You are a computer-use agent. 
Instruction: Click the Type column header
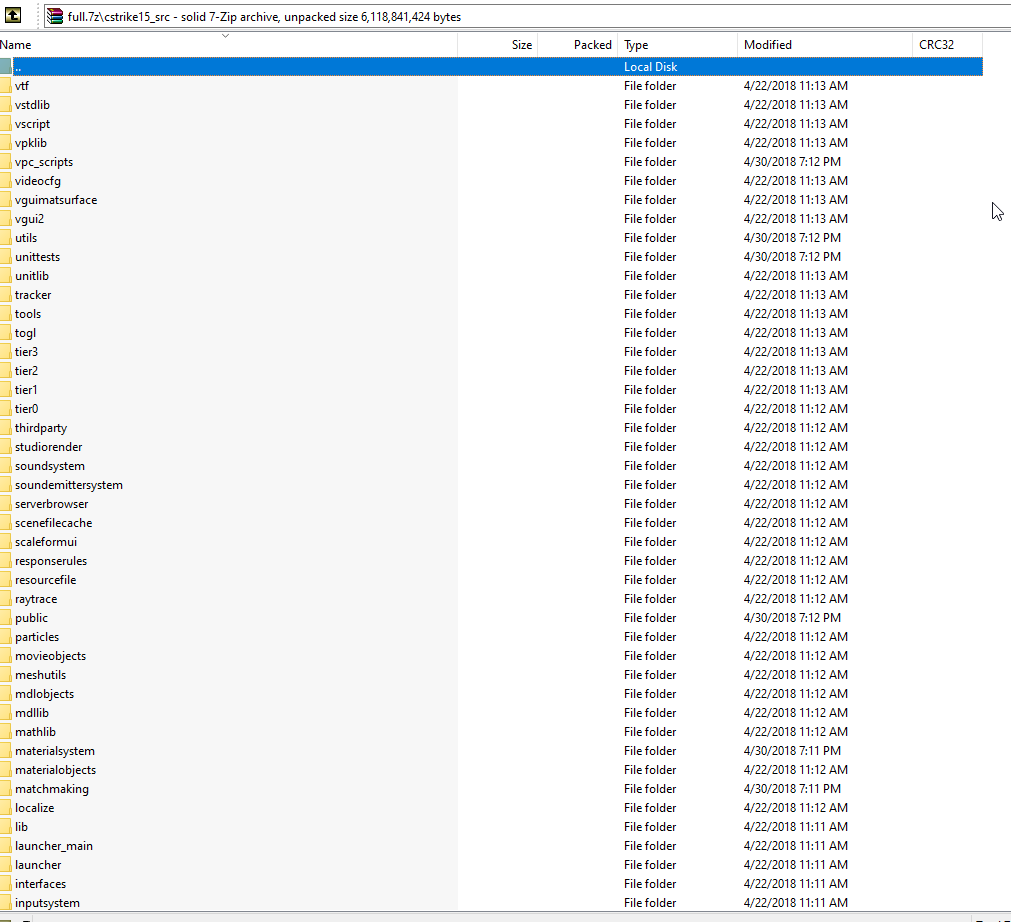pyautogui.click(x=677, y=45)
